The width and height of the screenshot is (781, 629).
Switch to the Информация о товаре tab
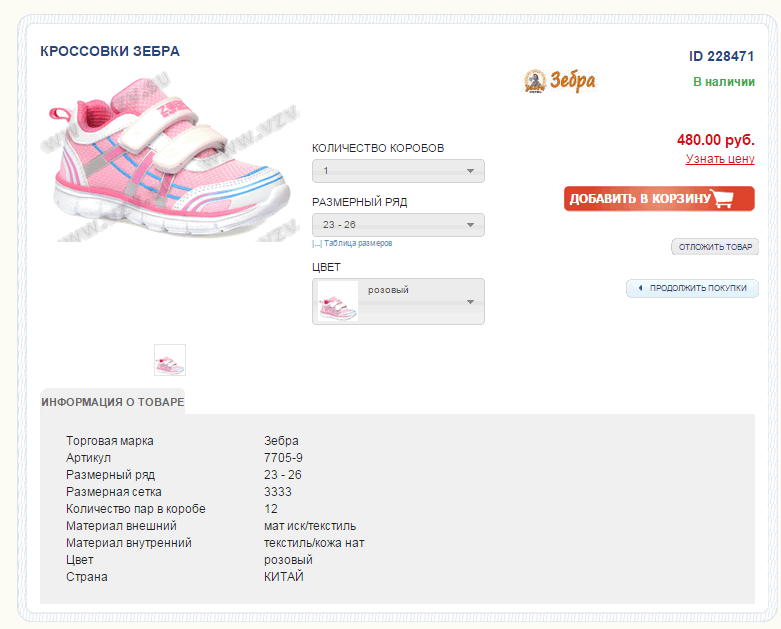pos(112,402)
